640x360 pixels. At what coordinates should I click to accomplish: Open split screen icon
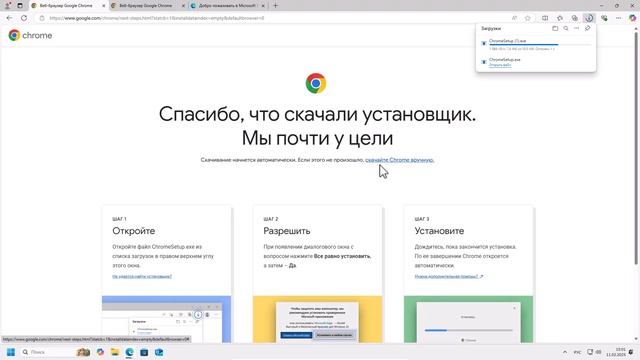(x=545, y=18)
